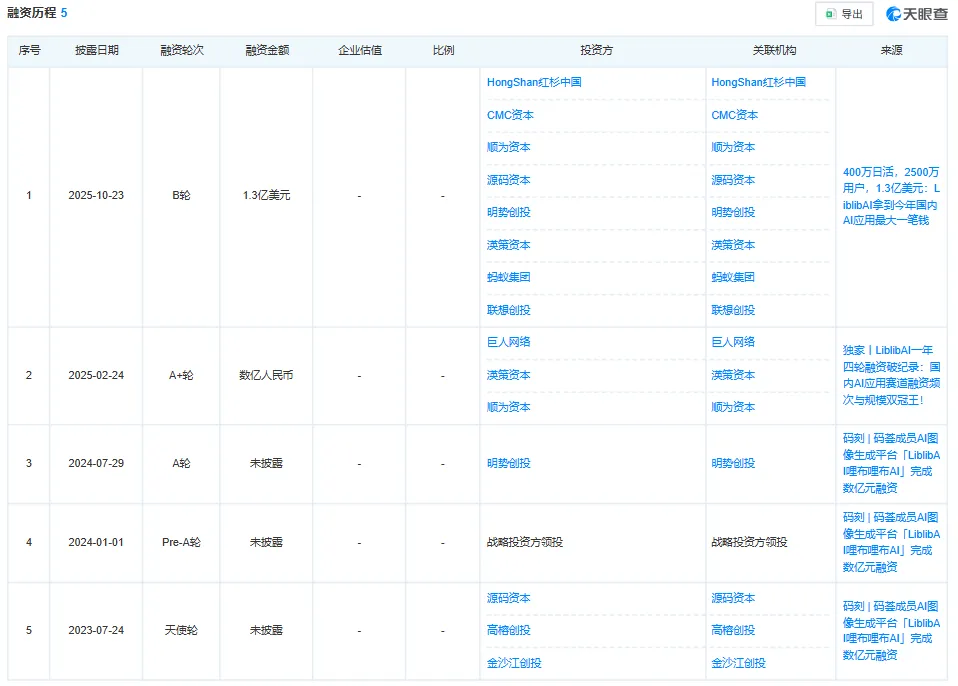Select the date cell 2023-07-24
The width and height of the screenshot is (958, 686).
tap(96, 630)
